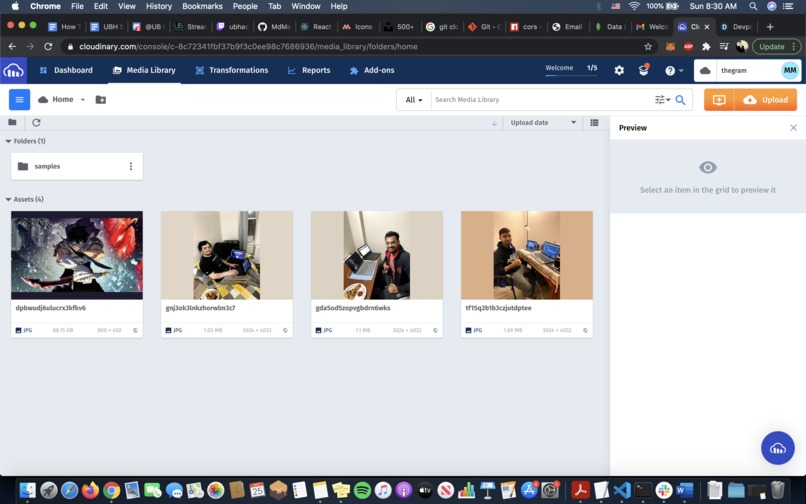806x504 pixels.
Task: Click the Chrome address bar URL
Action: pos(248,46)
